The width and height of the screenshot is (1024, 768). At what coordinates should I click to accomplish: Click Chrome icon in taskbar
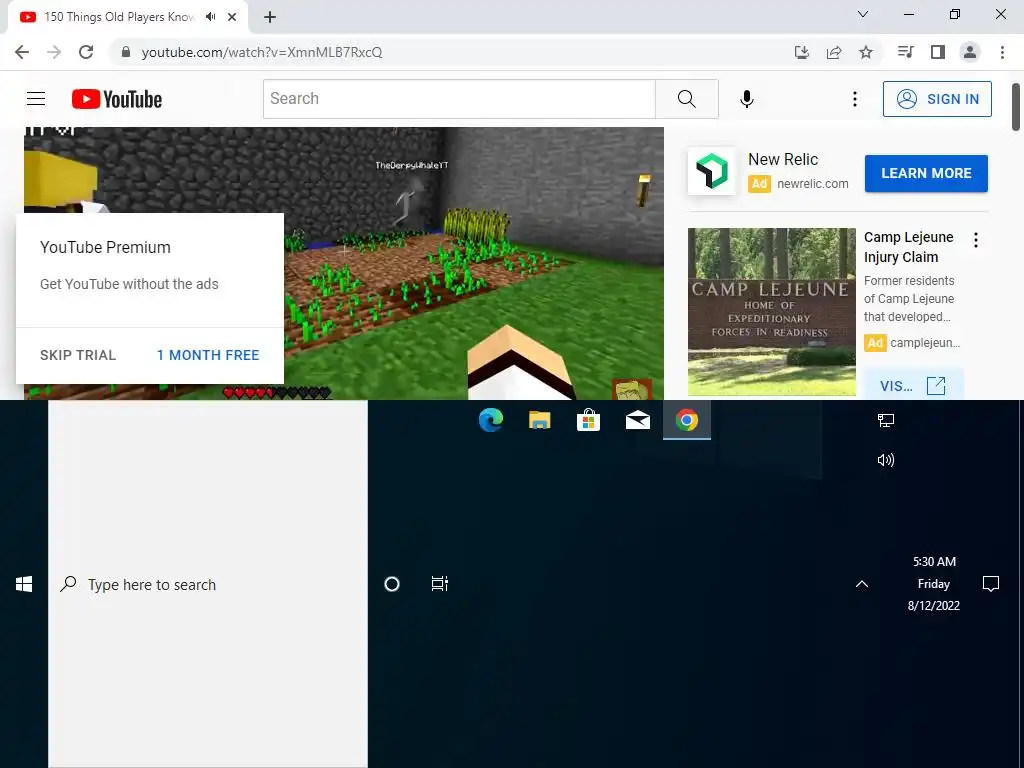[x=686, y=420]
